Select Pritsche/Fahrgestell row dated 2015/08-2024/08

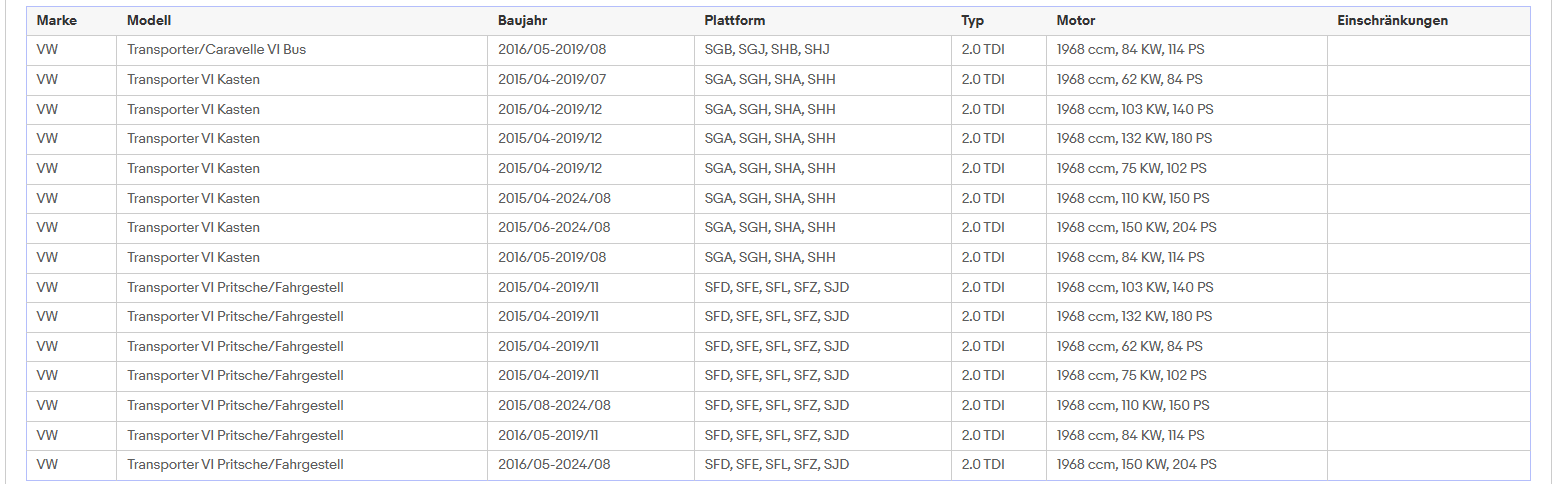(x=778, y=406)
